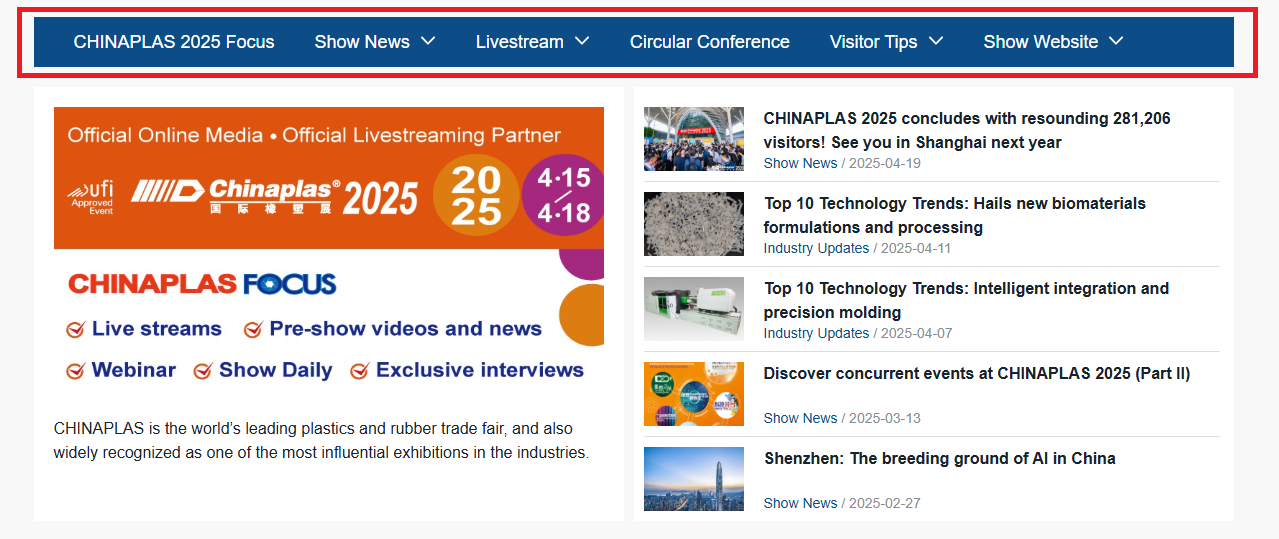1279x539 pixels.
Task: Click the crowded exhibition hall thumbnail
Action: click(693, 139)
